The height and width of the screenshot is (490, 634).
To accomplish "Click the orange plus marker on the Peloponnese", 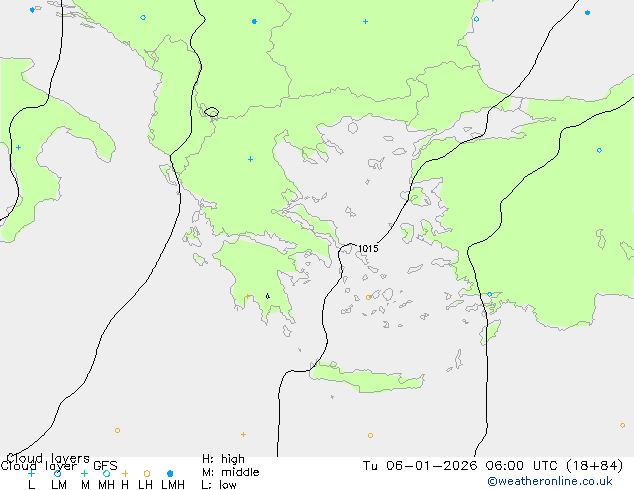I will [247, 296].
